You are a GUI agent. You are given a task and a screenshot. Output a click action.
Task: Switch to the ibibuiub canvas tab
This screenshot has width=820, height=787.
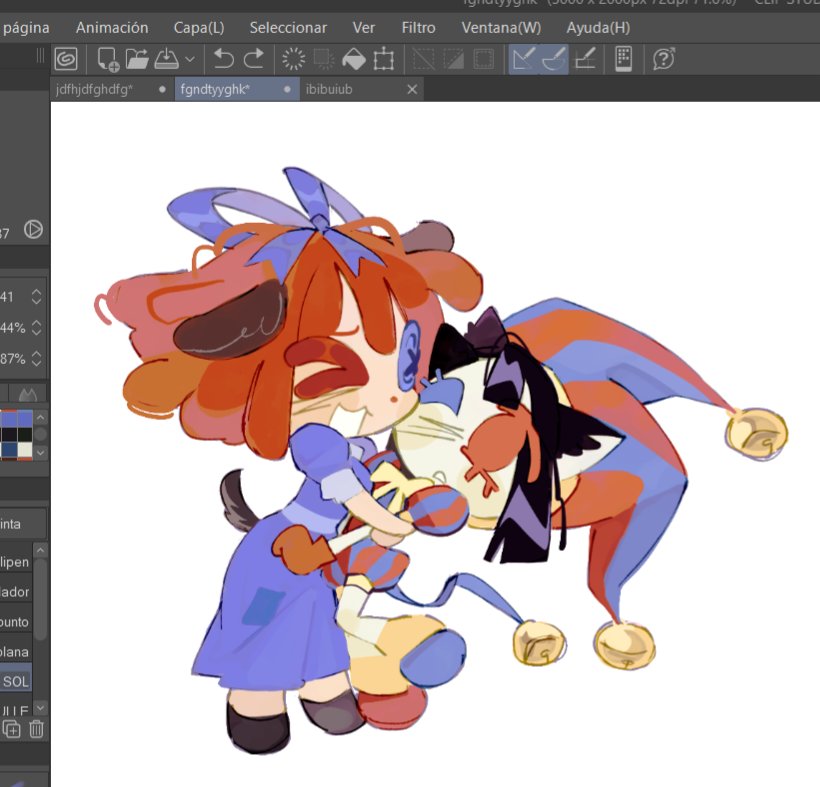pos(361,89)
